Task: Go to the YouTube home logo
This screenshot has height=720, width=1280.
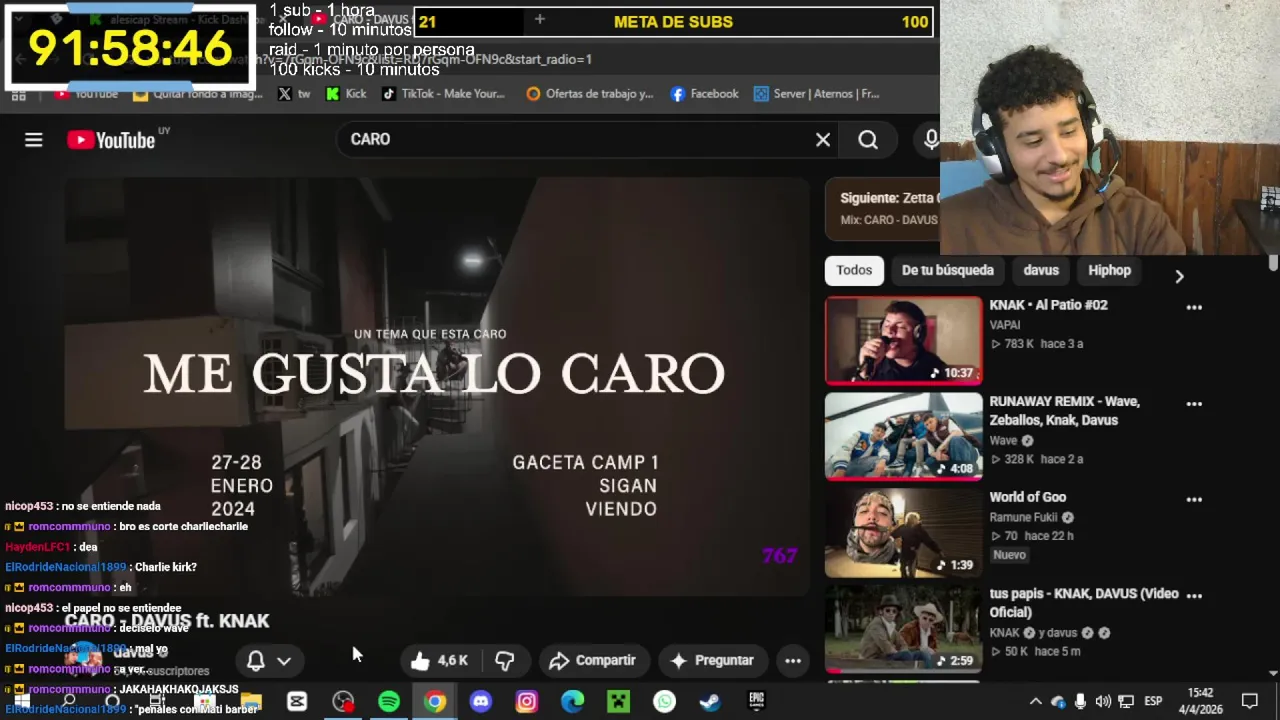Action: [111, 140]
